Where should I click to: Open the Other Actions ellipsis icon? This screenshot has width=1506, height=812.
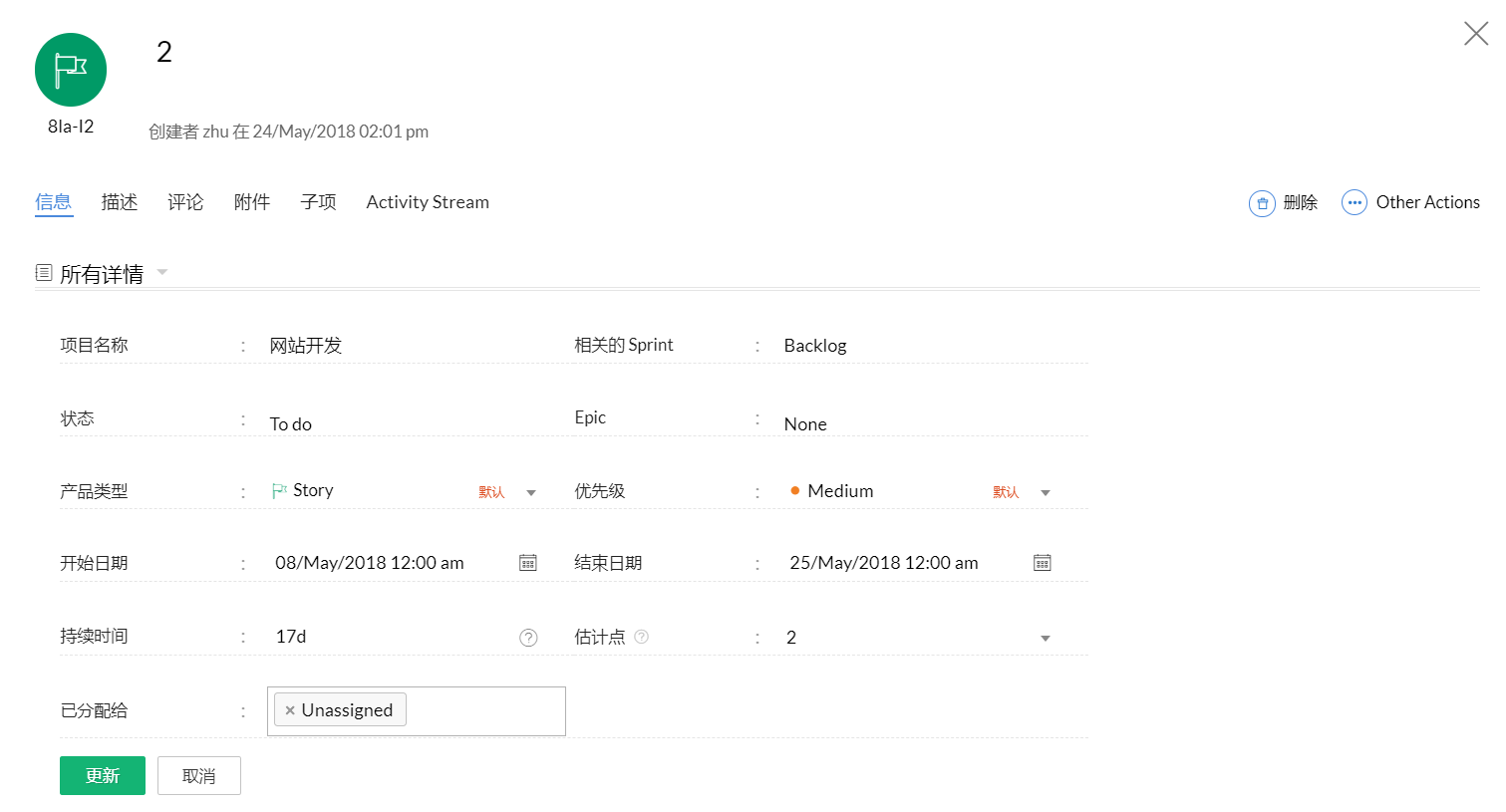pyautogui.click(x=1354, y=203)
